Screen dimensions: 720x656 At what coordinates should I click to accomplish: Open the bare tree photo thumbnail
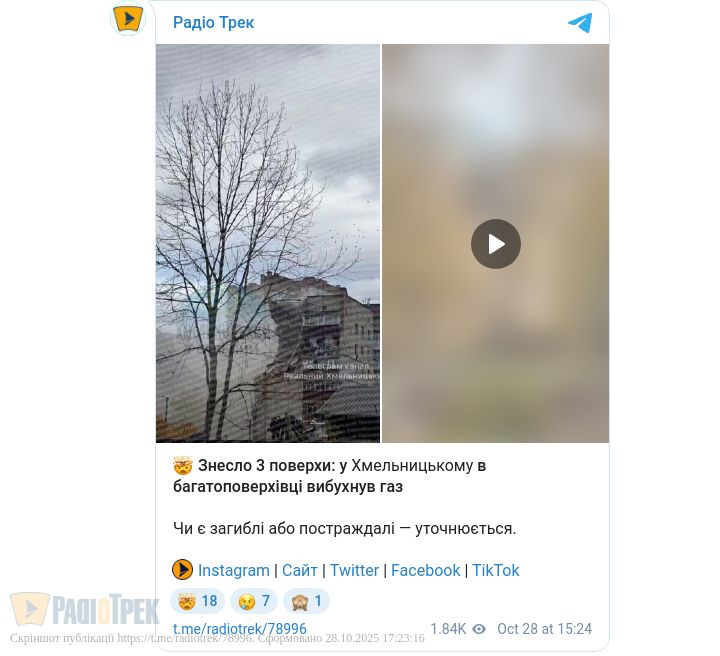pos(268,243)
